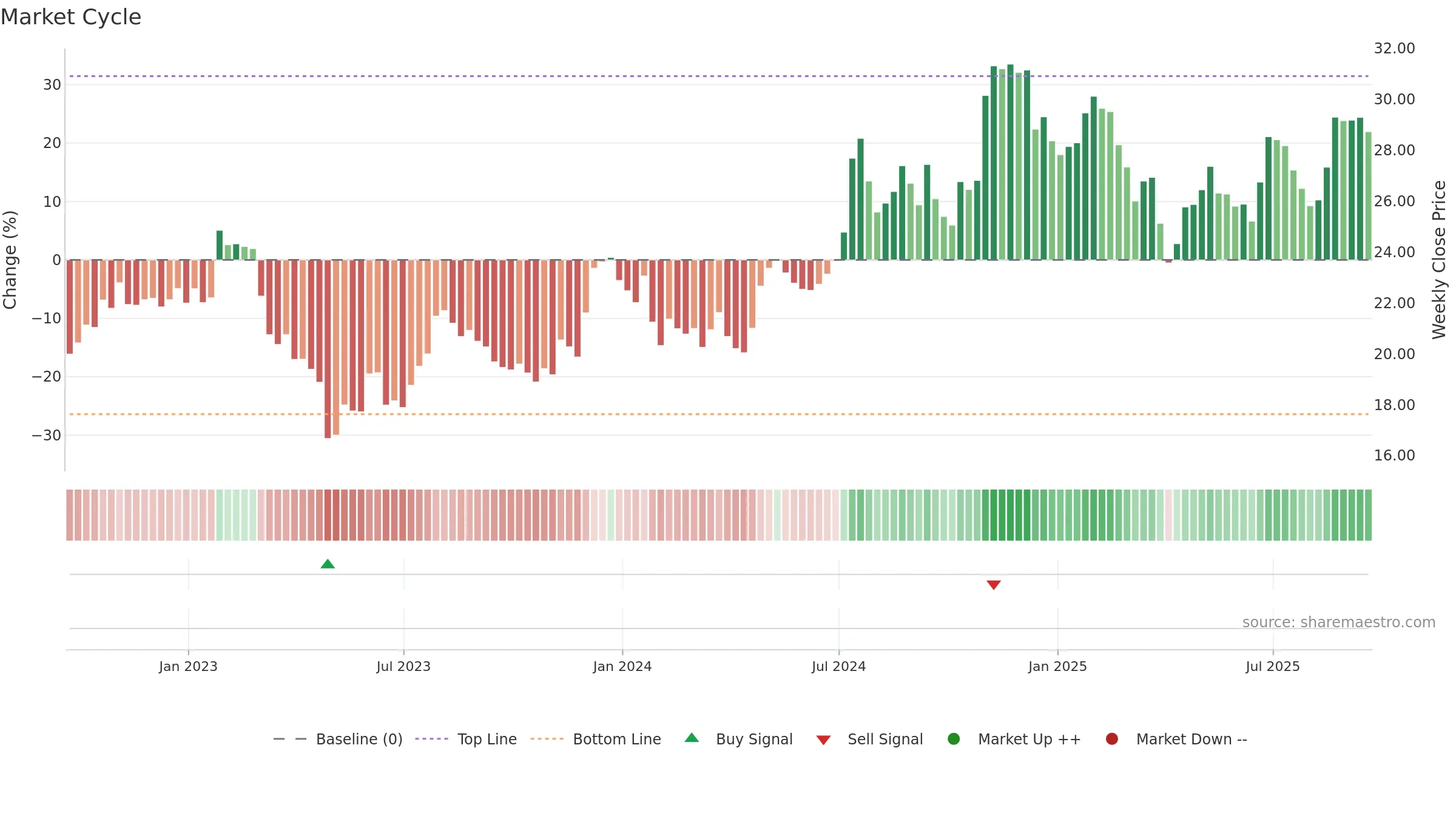Click the Jan 2023 axis label
The height and width of the screenshot is (819, 1456).
188,666
